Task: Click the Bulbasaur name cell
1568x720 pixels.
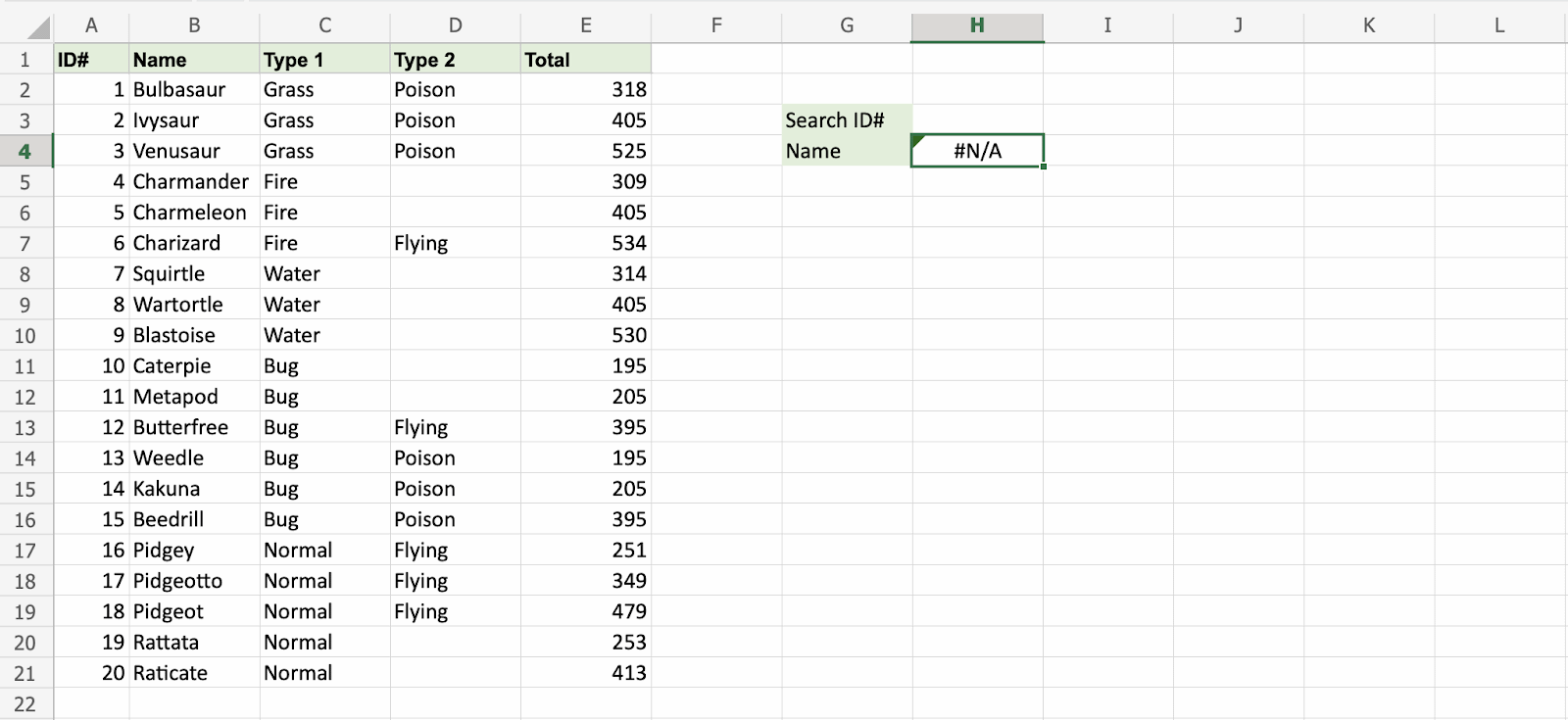Action: pyautogui.click(x=194, y=90)
